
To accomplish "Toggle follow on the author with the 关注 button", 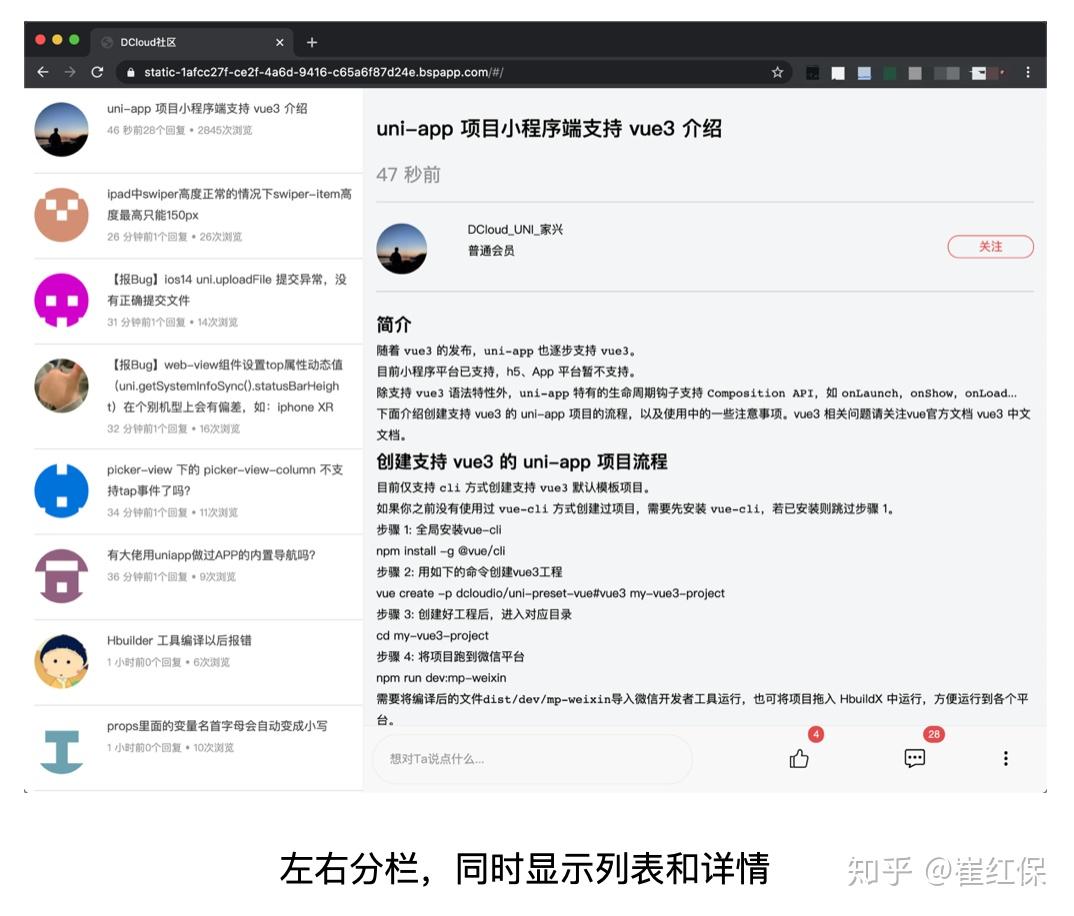I will pyautogui.click(x=990, y=247).
